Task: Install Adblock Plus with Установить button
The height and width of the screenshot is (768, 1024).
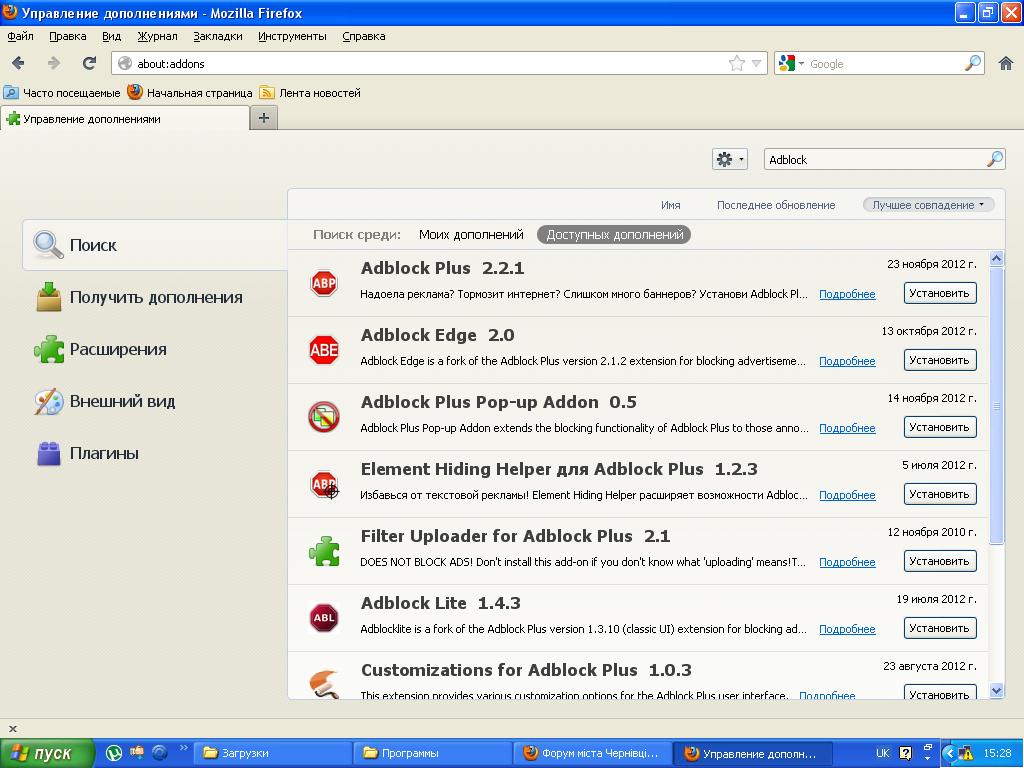Action: click(939, 293)
